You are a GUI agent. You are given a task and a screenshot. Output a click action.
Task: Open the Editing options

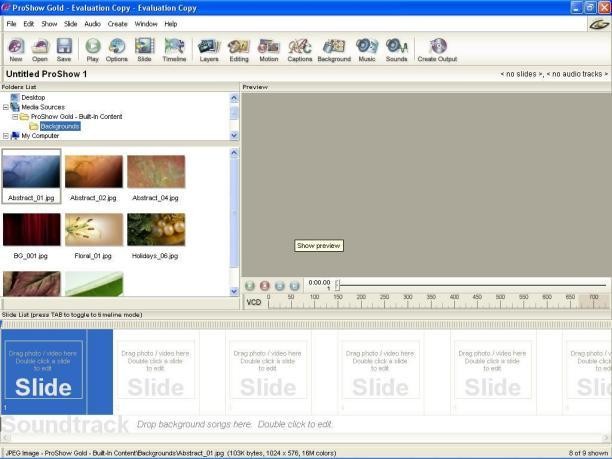[239, 50]
